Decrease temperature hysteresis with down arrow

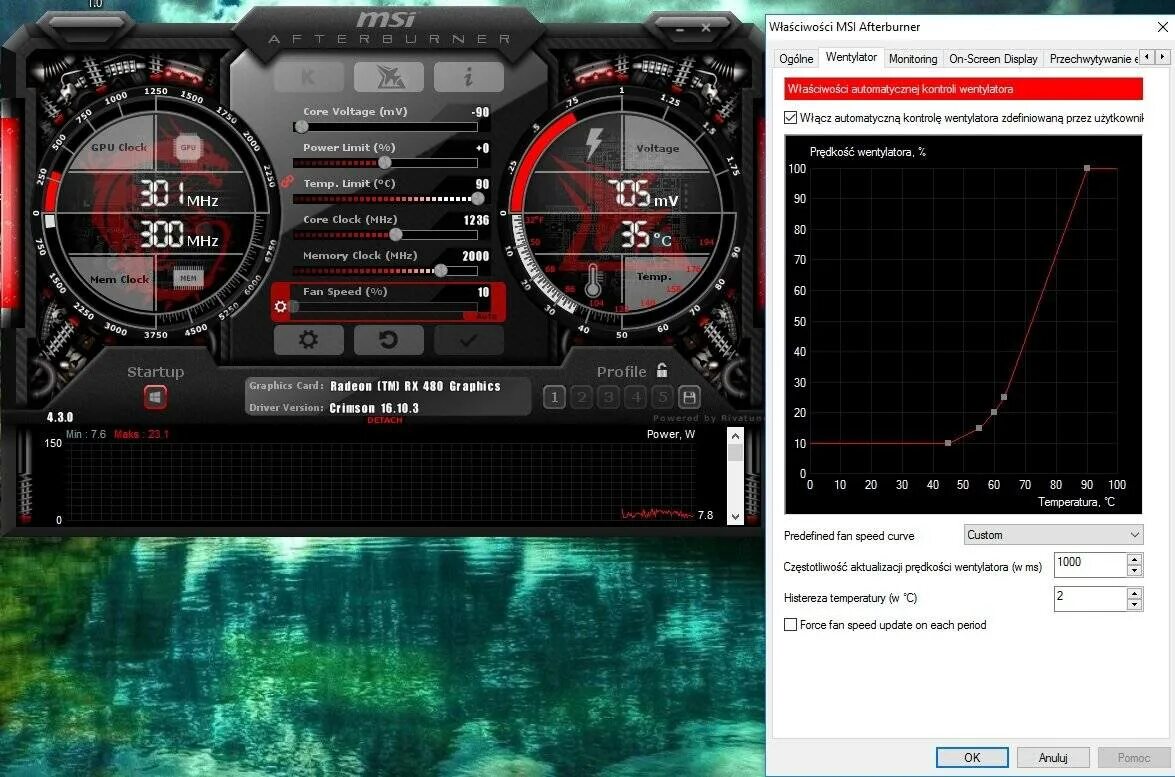click(1135, 605)
